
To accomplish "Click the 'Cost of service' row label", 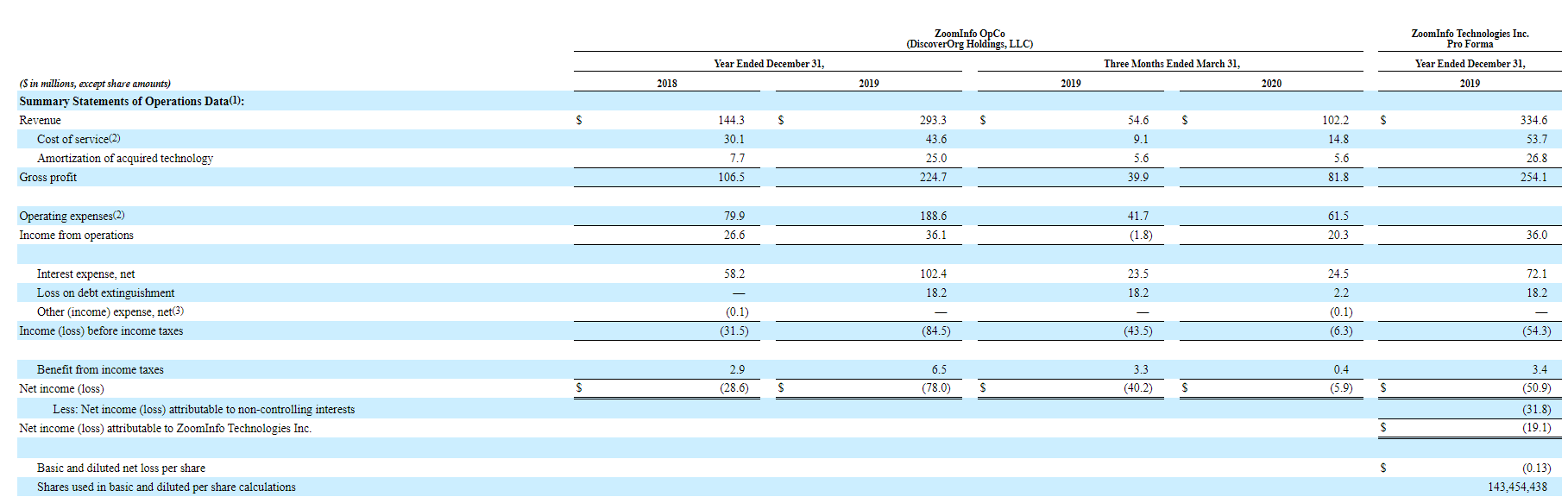I will [x=79, y=139].
